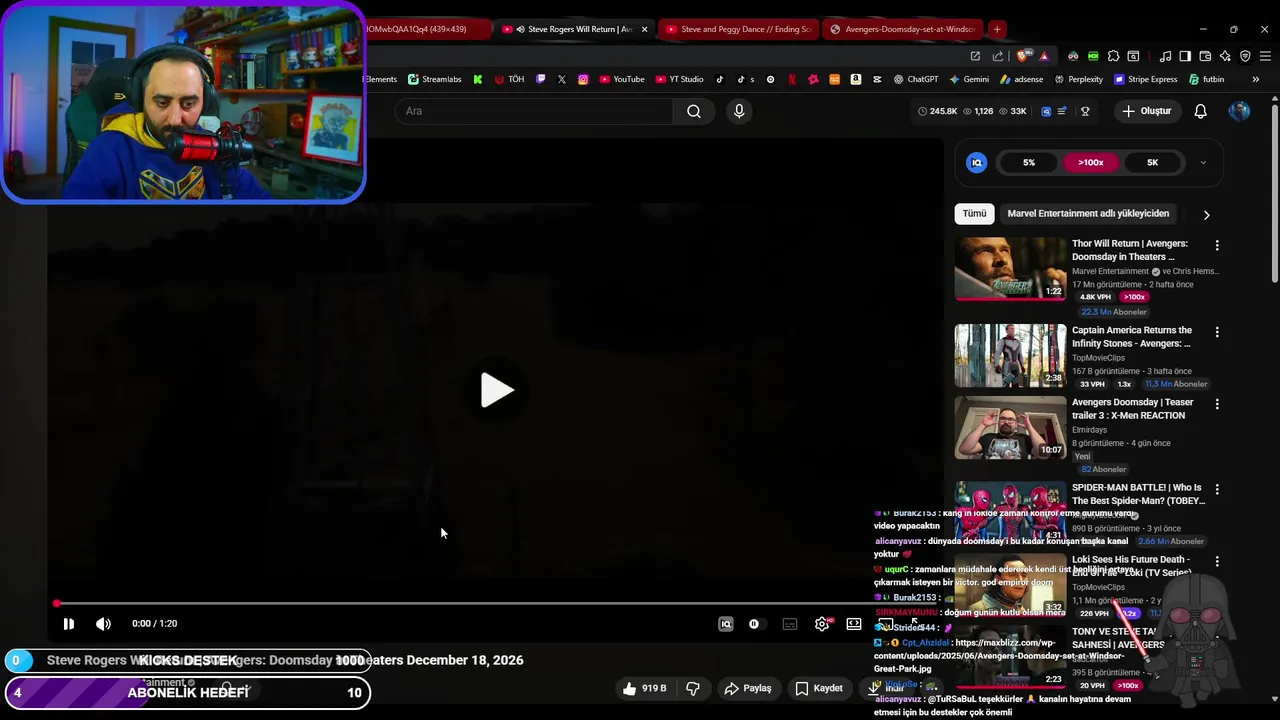Open the Brave Shields lion icon
This screenshot has width=1280, height=720.
click(1022, 56)
